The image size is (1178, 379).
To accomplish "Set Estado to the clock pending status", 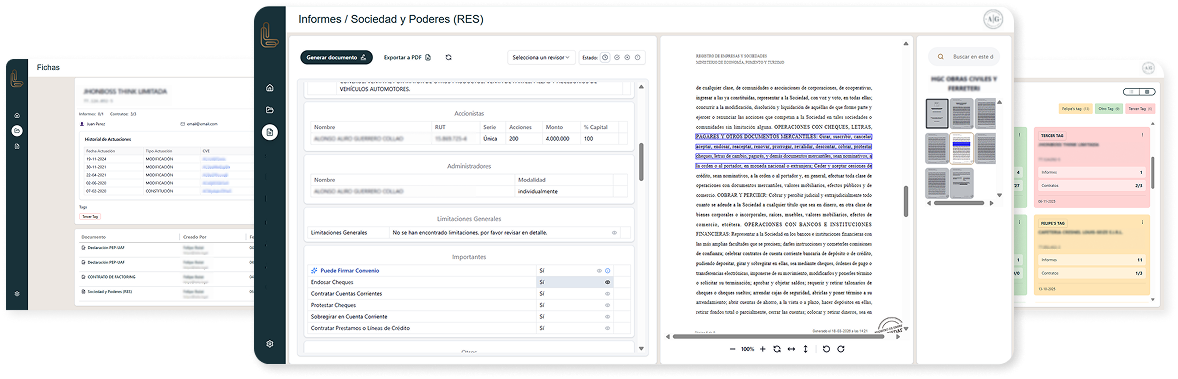I will click(x=606, y=57).
